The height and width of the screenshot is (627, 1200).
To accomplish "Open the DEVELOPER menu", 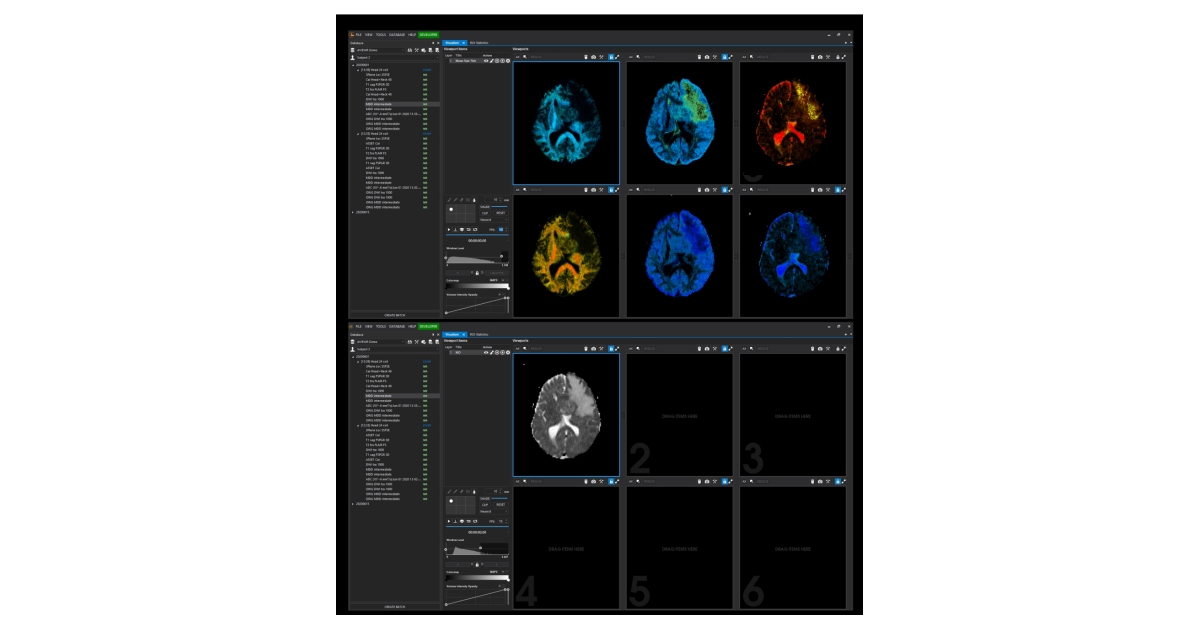I will click(428, 35).
